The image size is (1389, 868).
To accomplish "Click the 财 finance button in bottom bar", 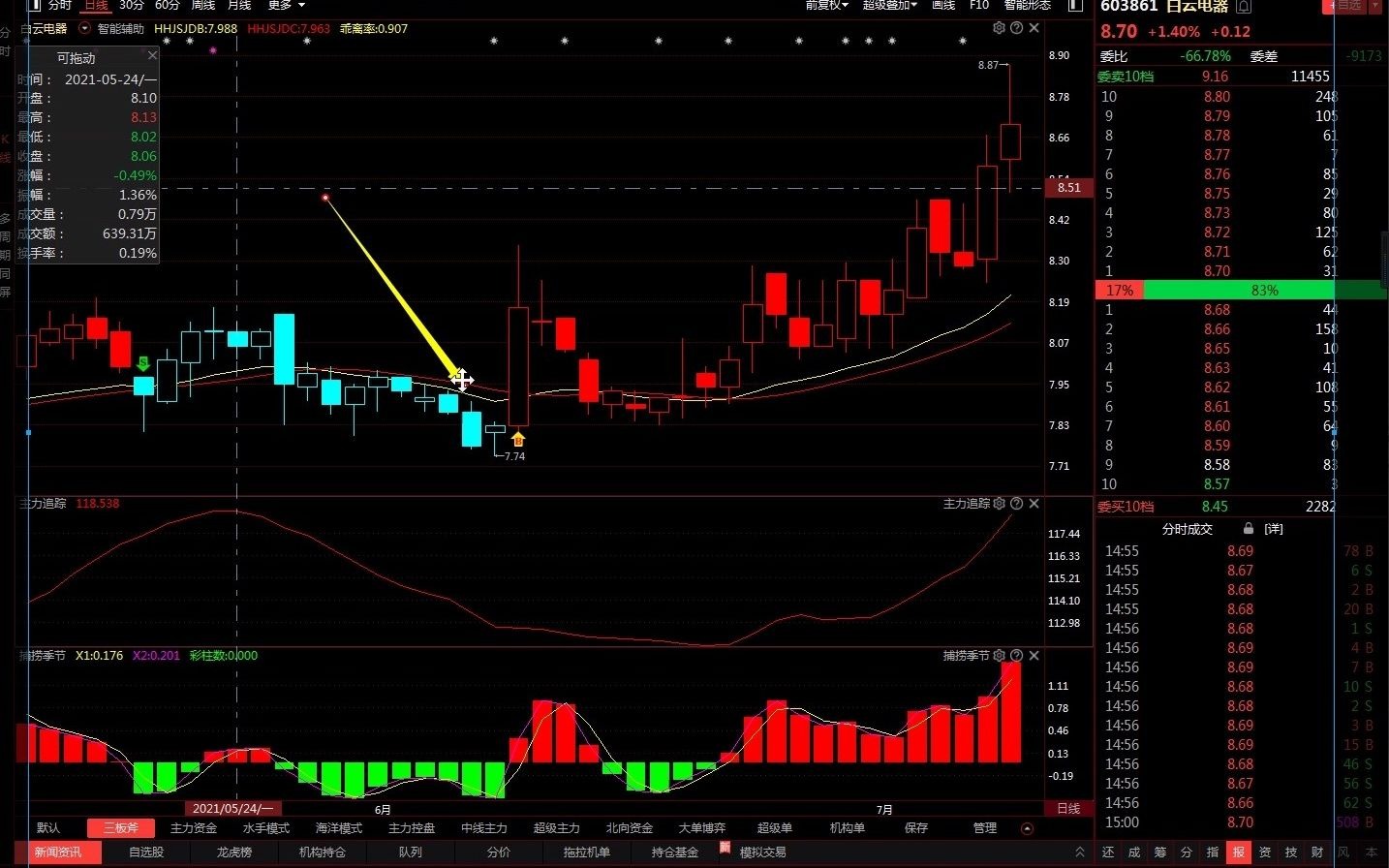I will [1317, 852].
